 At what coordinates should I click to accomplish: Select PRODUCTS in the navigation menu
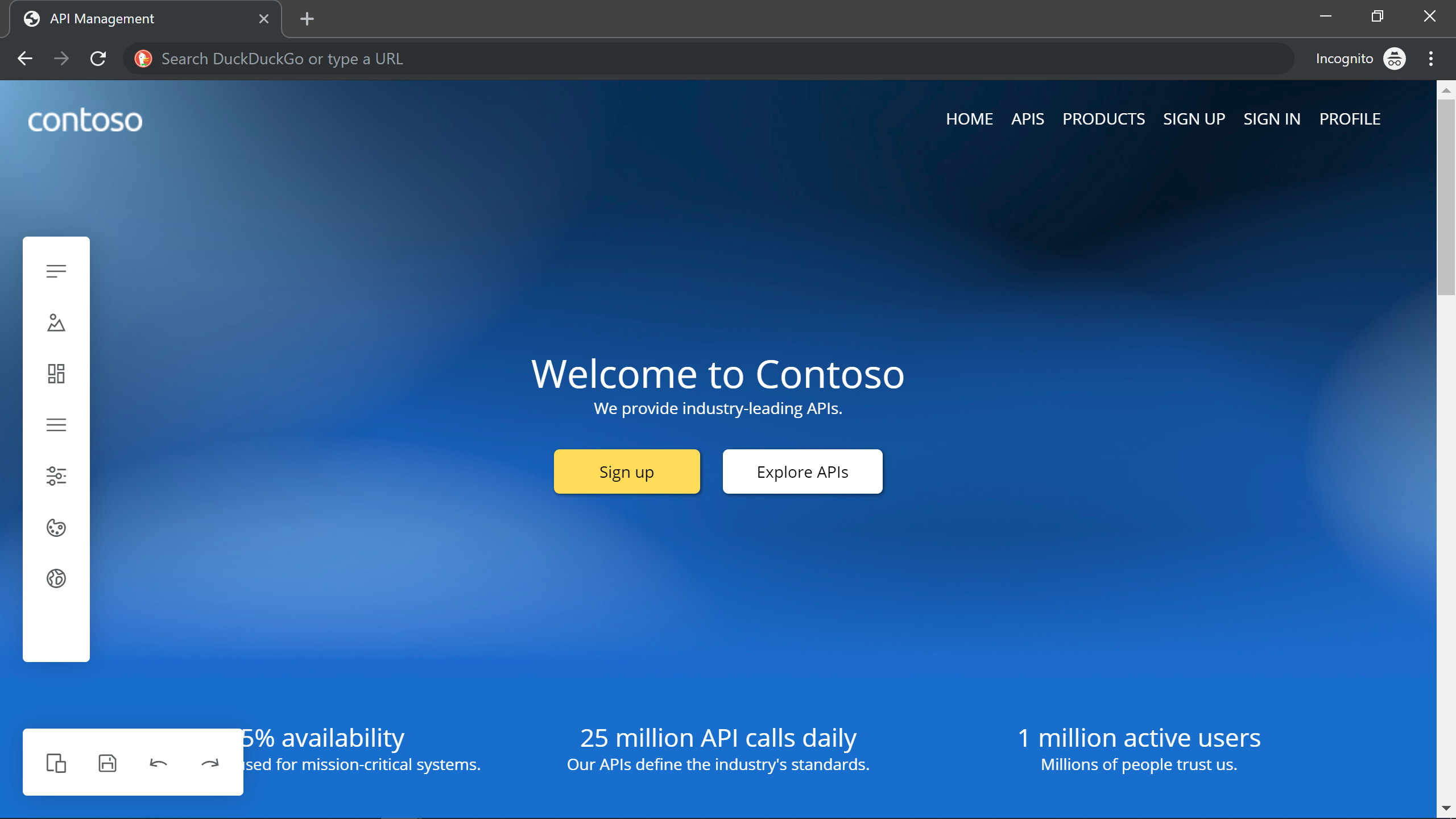point(1103,119)
